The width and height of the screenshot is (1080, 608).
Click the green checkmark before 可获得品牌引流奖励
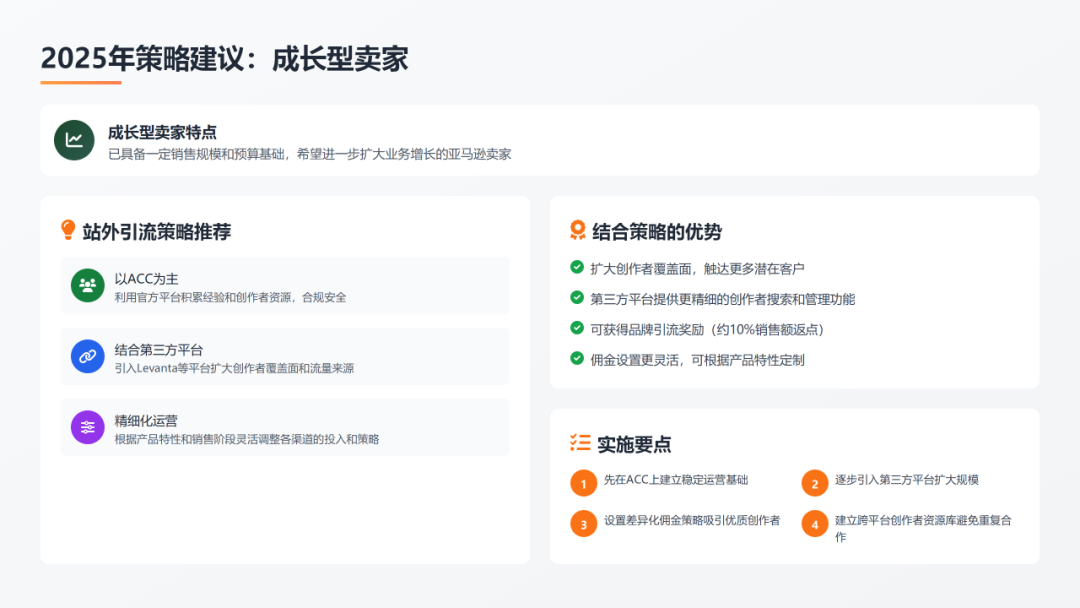[x=577, y=328]
